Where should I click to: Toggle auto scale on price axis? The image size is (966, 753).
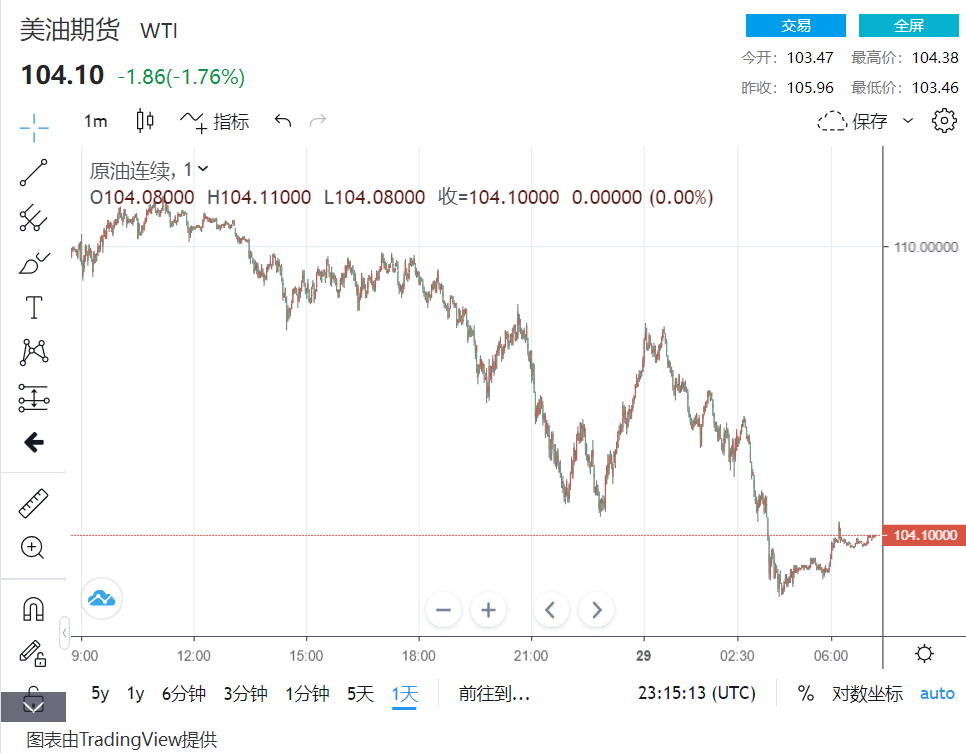click(937, 693)
